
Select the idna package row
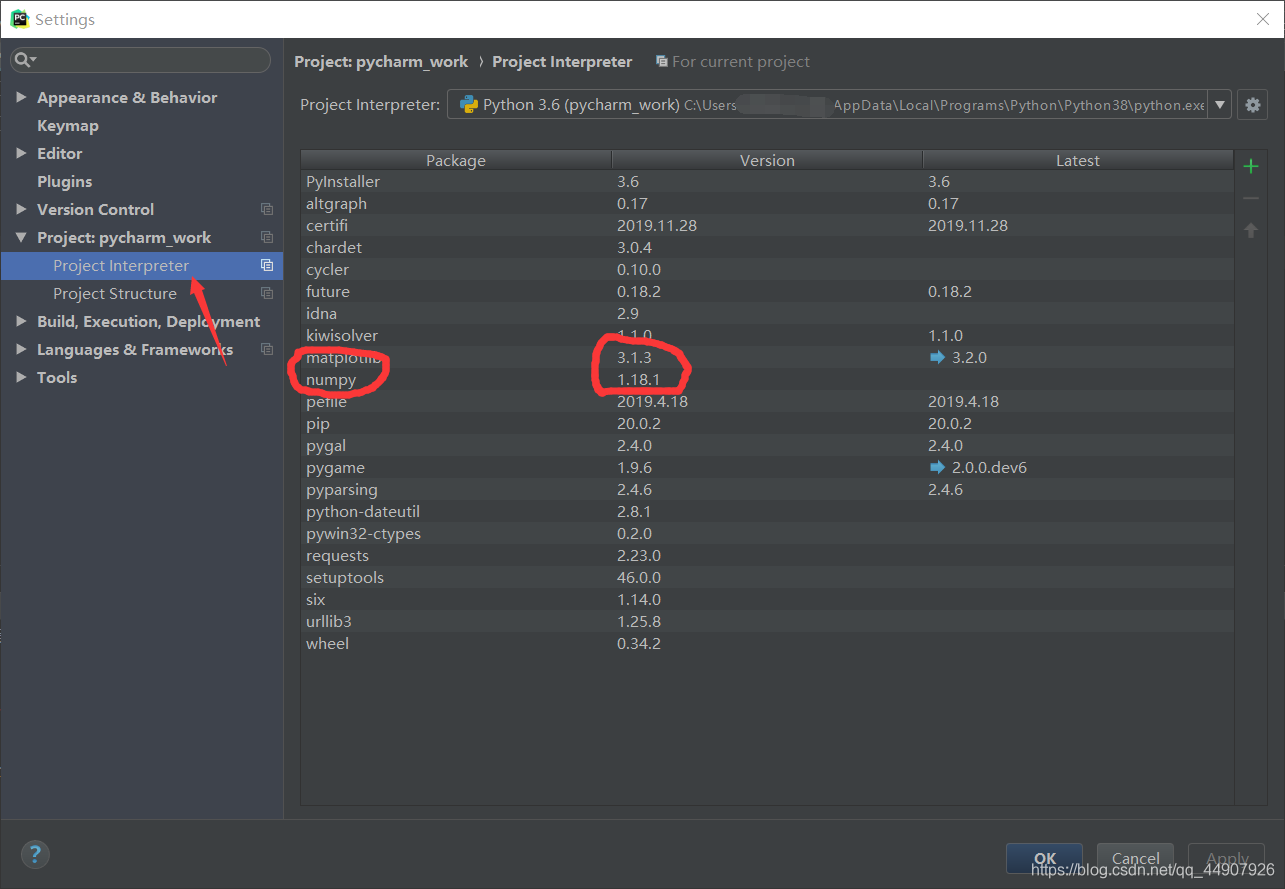tap(767, 313)
